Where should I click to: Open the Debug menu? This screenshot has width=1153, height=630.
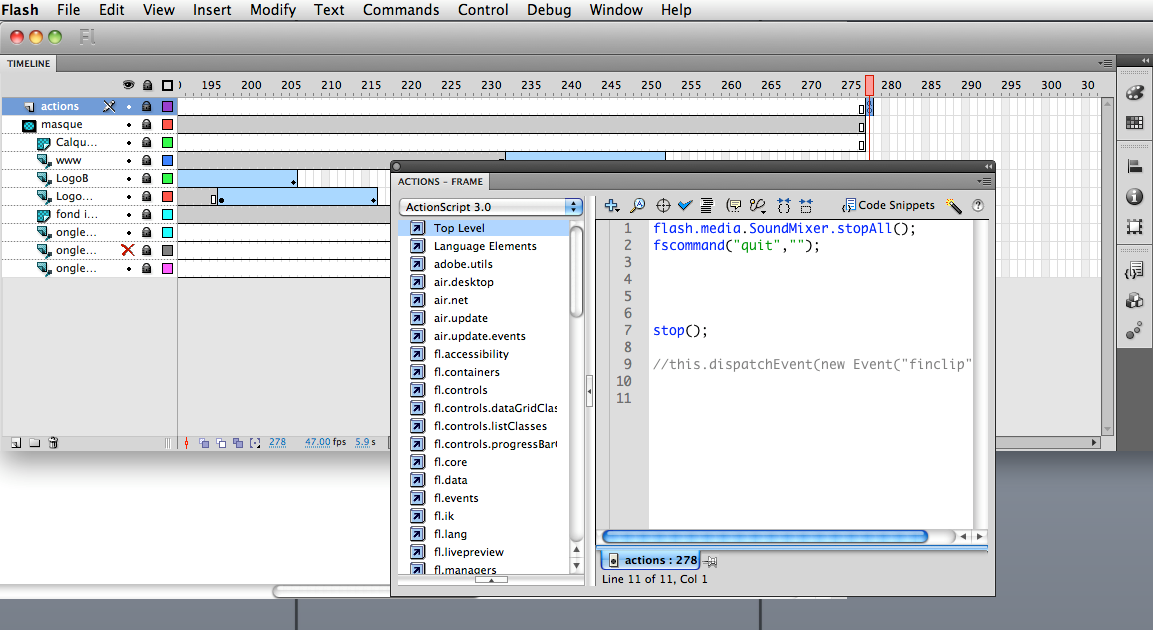(549, 10)
